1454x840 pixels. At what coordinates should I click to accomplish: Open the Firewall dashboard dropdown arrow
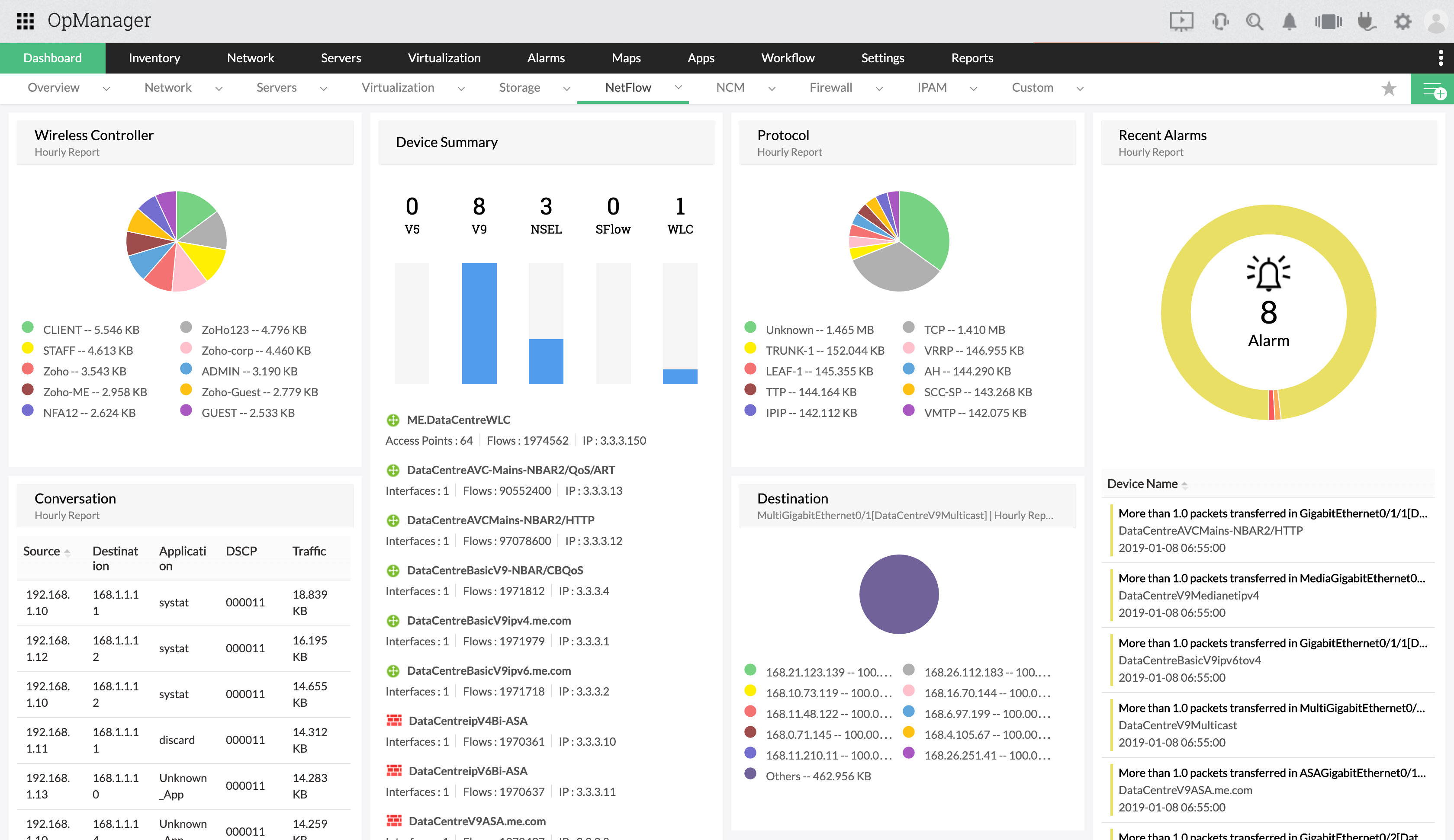coord(879,88)
